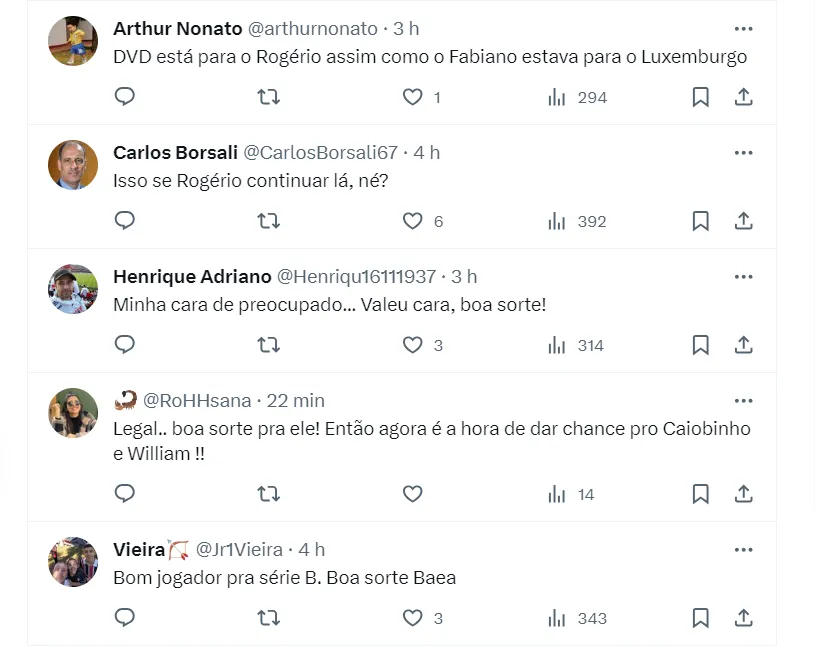Open Carlos Borsali's profile name link
Screen dimensions: 815x646
(x=175, y=152)
